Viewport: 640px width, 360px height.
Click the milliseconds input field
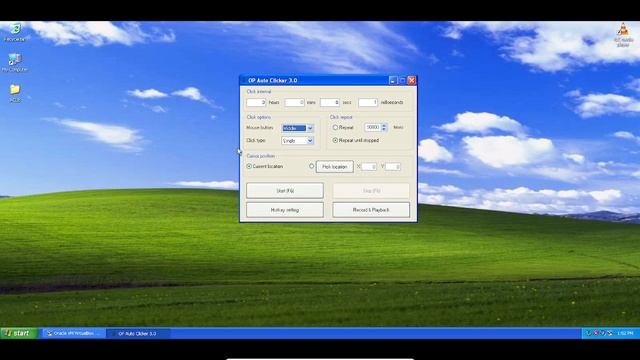[368, 102]
